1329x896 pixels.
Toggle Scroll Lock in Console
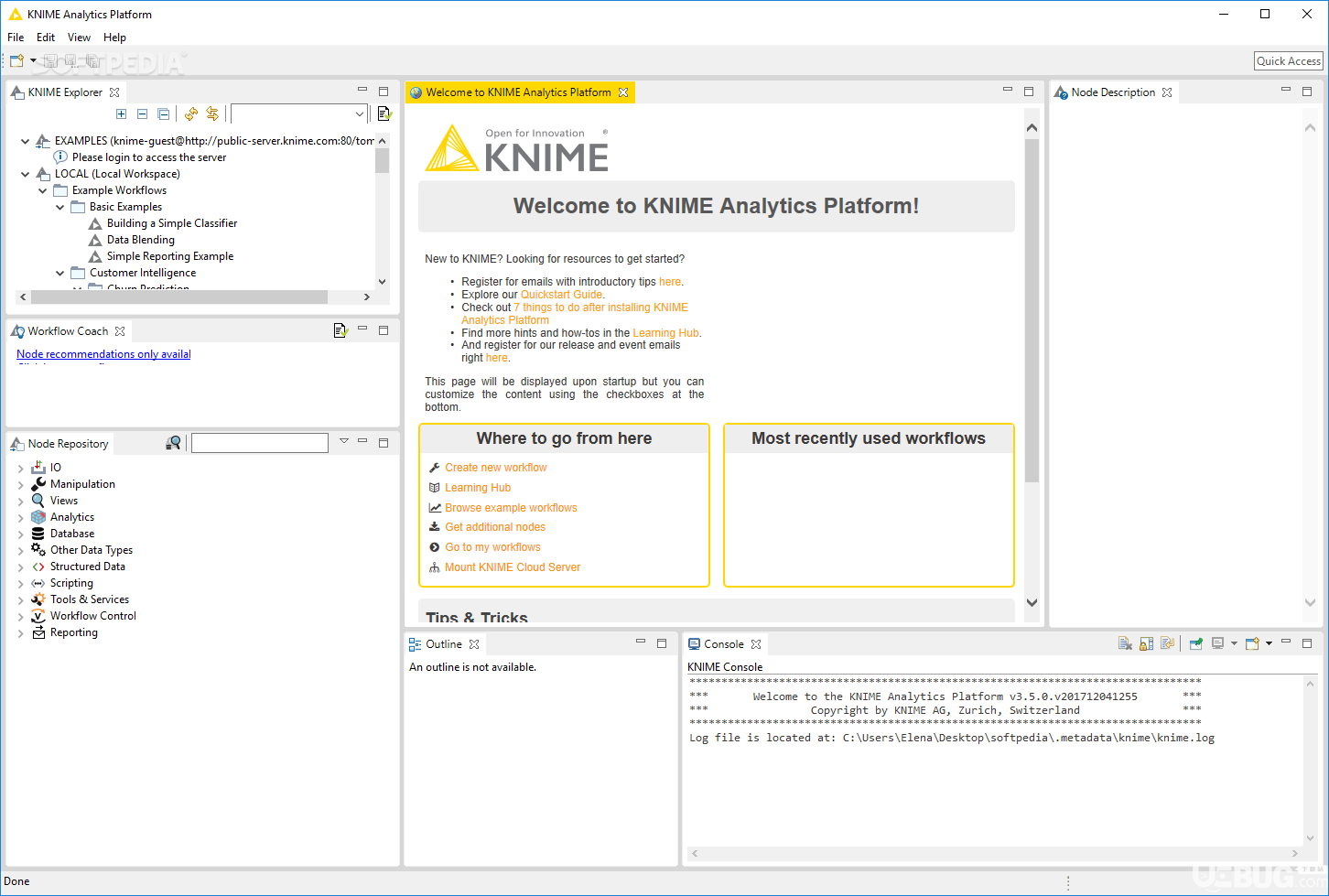point(1146,643)
